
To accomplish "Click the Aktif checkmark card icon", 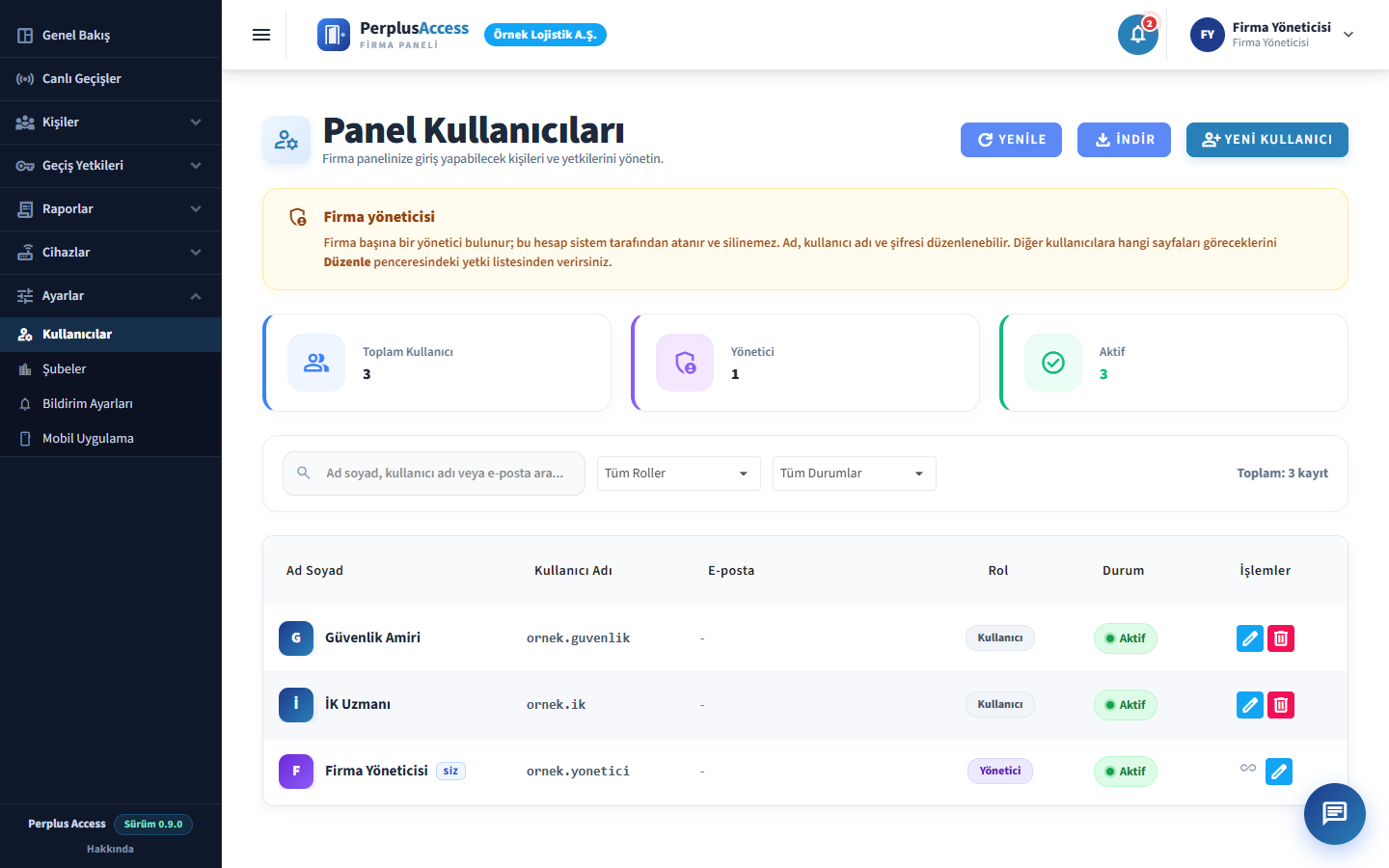I will (1053, 363).
